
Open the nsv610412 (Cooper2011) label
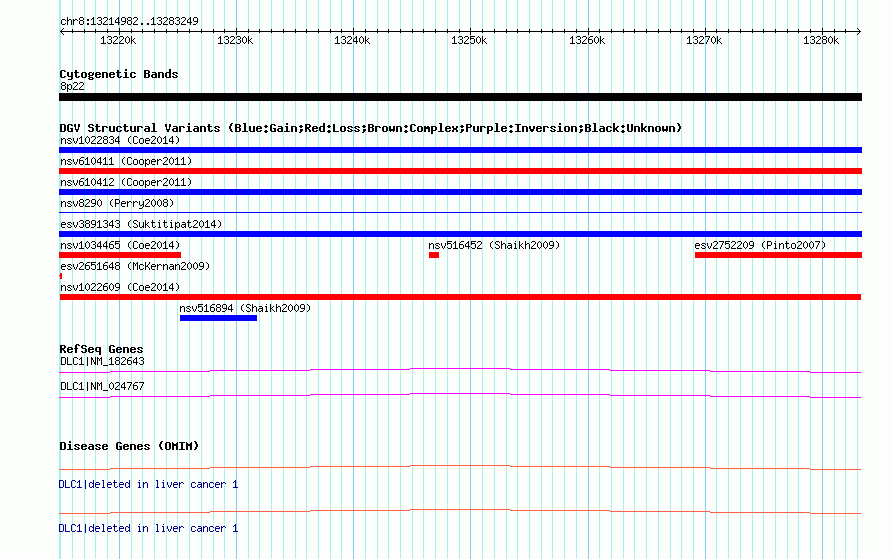(126, 182)
